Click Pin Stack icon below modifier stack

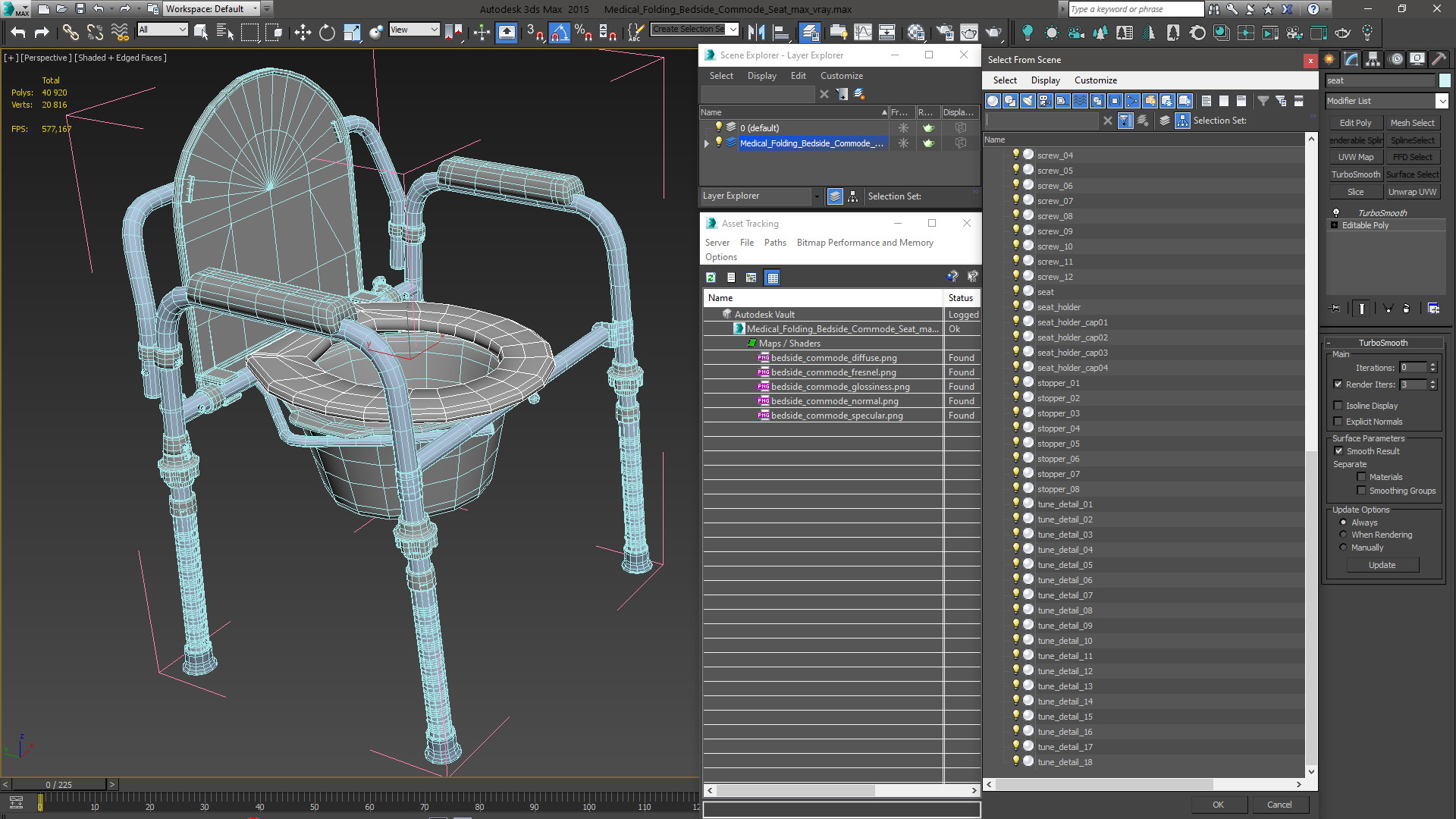1335,309
